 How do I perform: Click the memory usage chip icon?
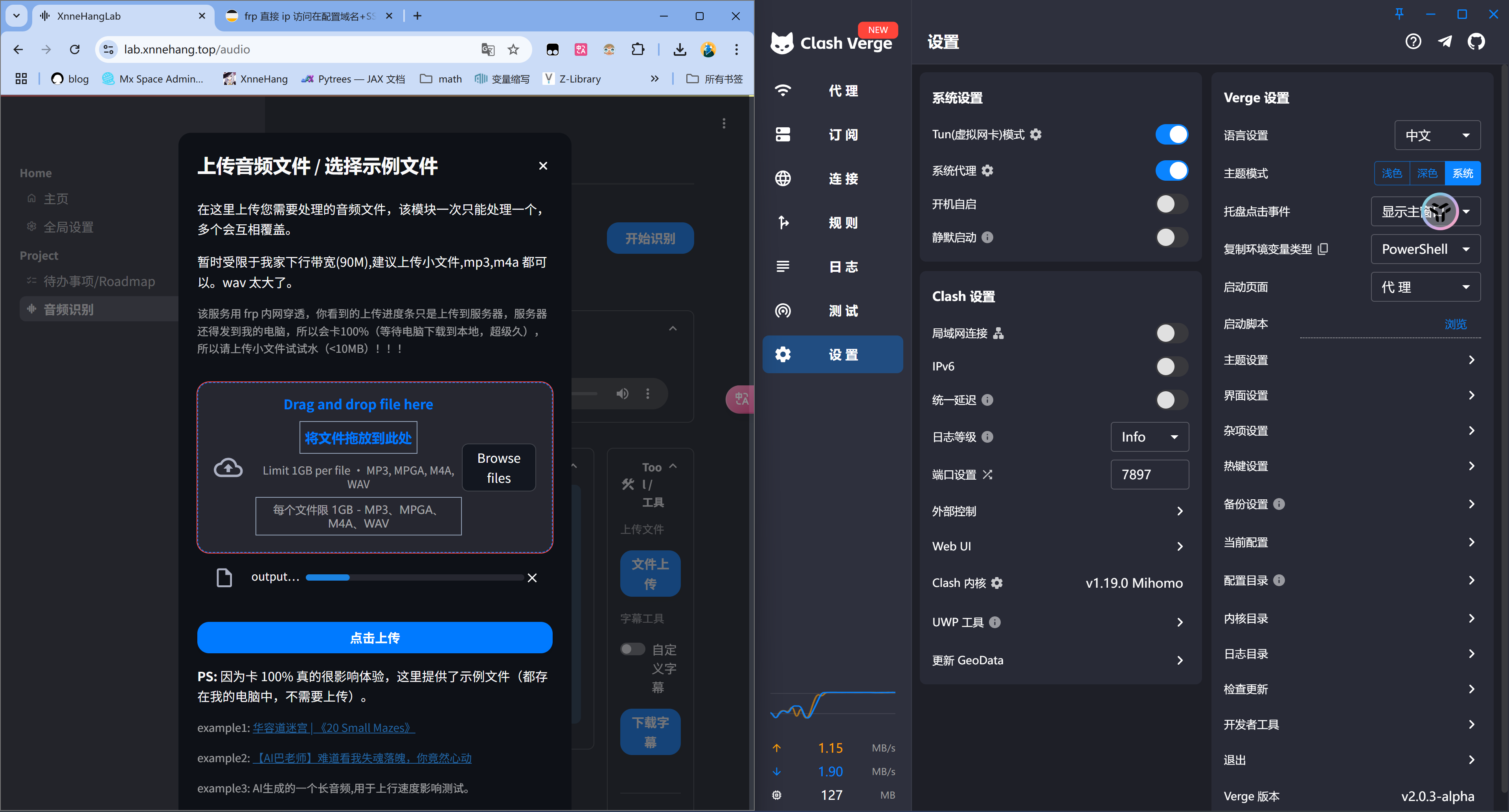point(777,795)
